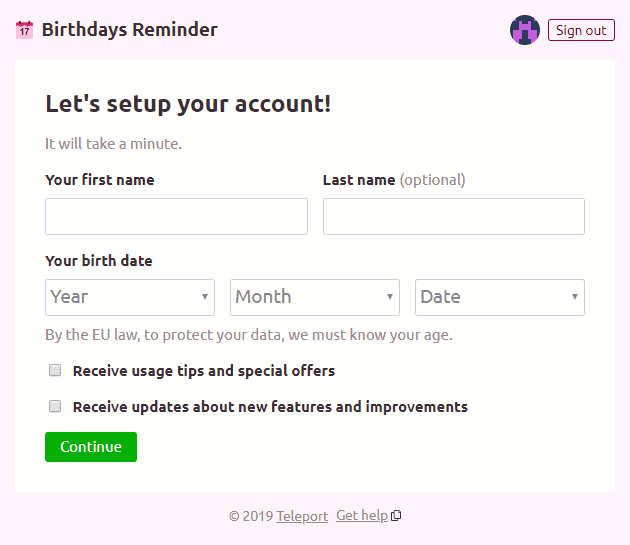
Task: Click the "Last name (optional)" label text
Action: [x=394, y=180]
